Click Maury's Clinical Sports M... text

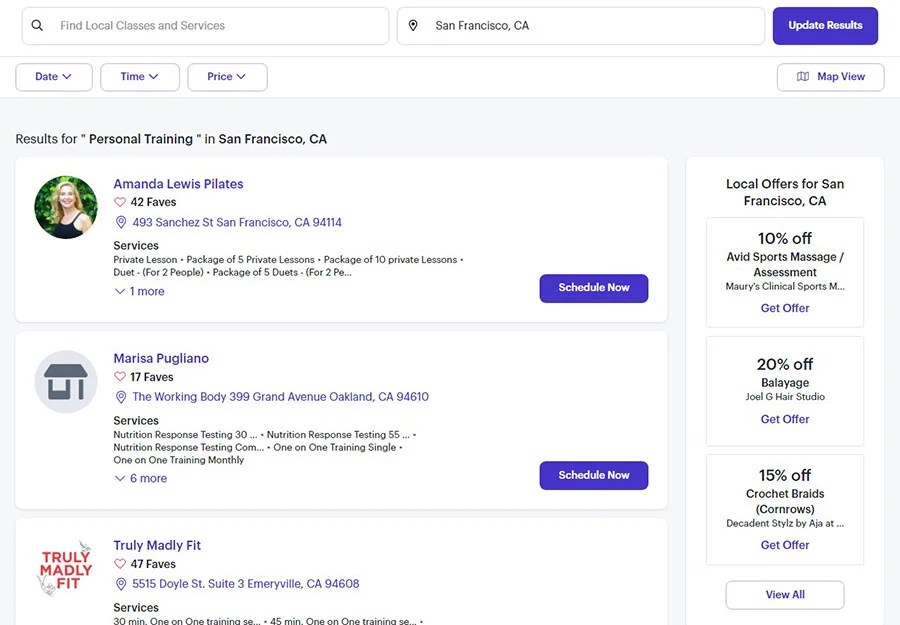click(x=785, y=286)
